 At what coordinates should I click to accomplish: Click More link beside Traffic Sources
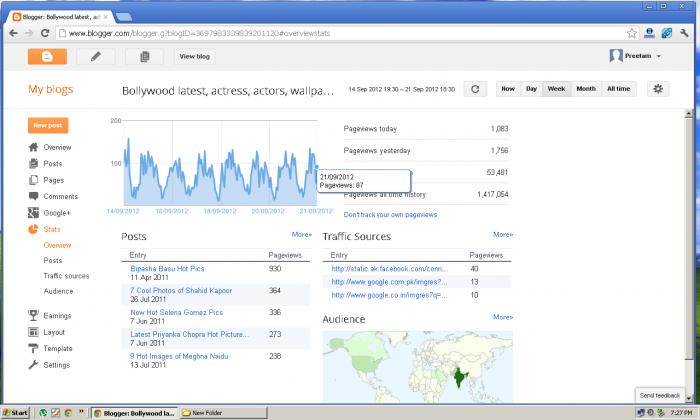tap(503, 234)
